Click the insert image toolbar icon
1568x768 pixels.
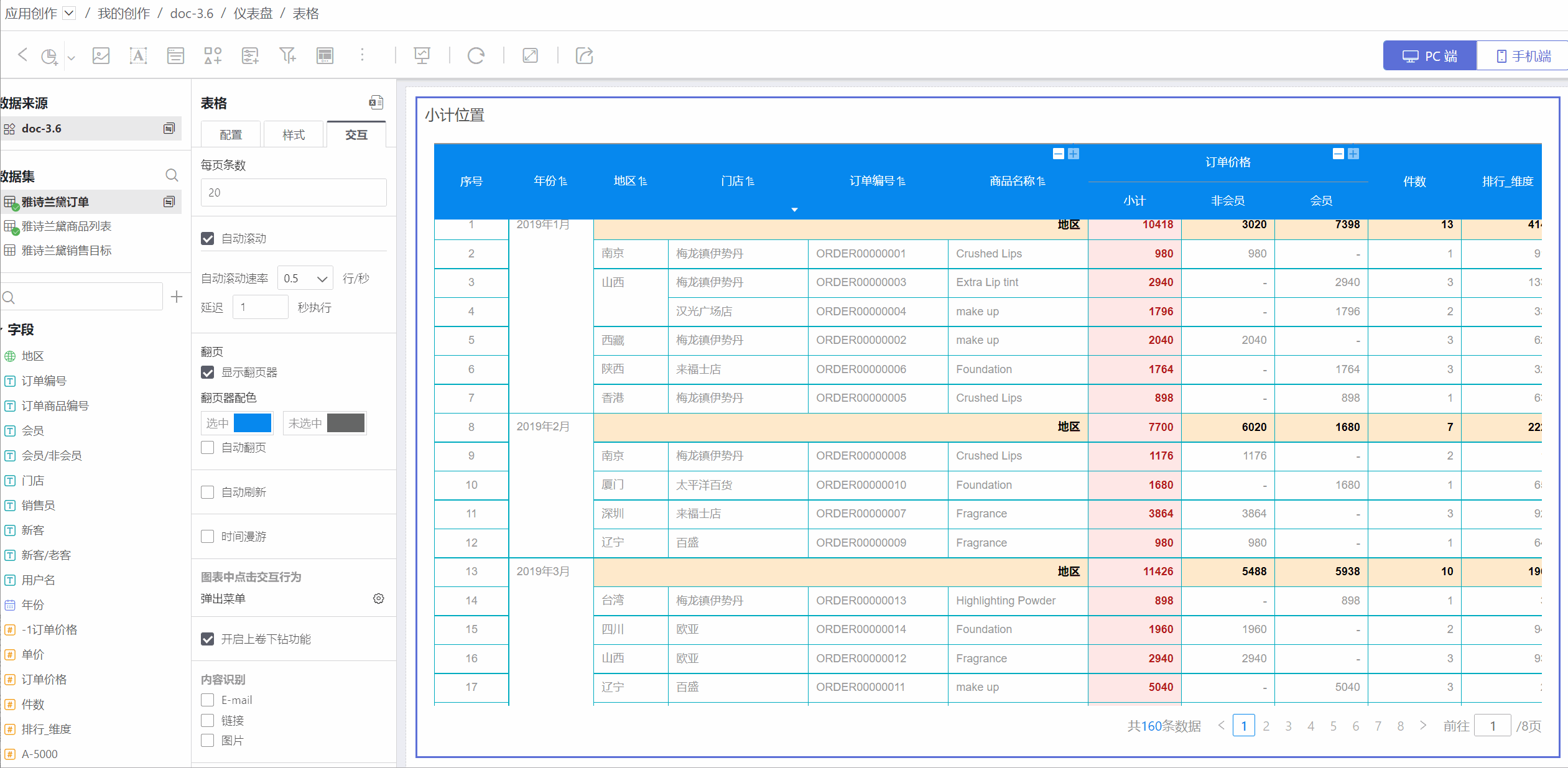[101, 56]
